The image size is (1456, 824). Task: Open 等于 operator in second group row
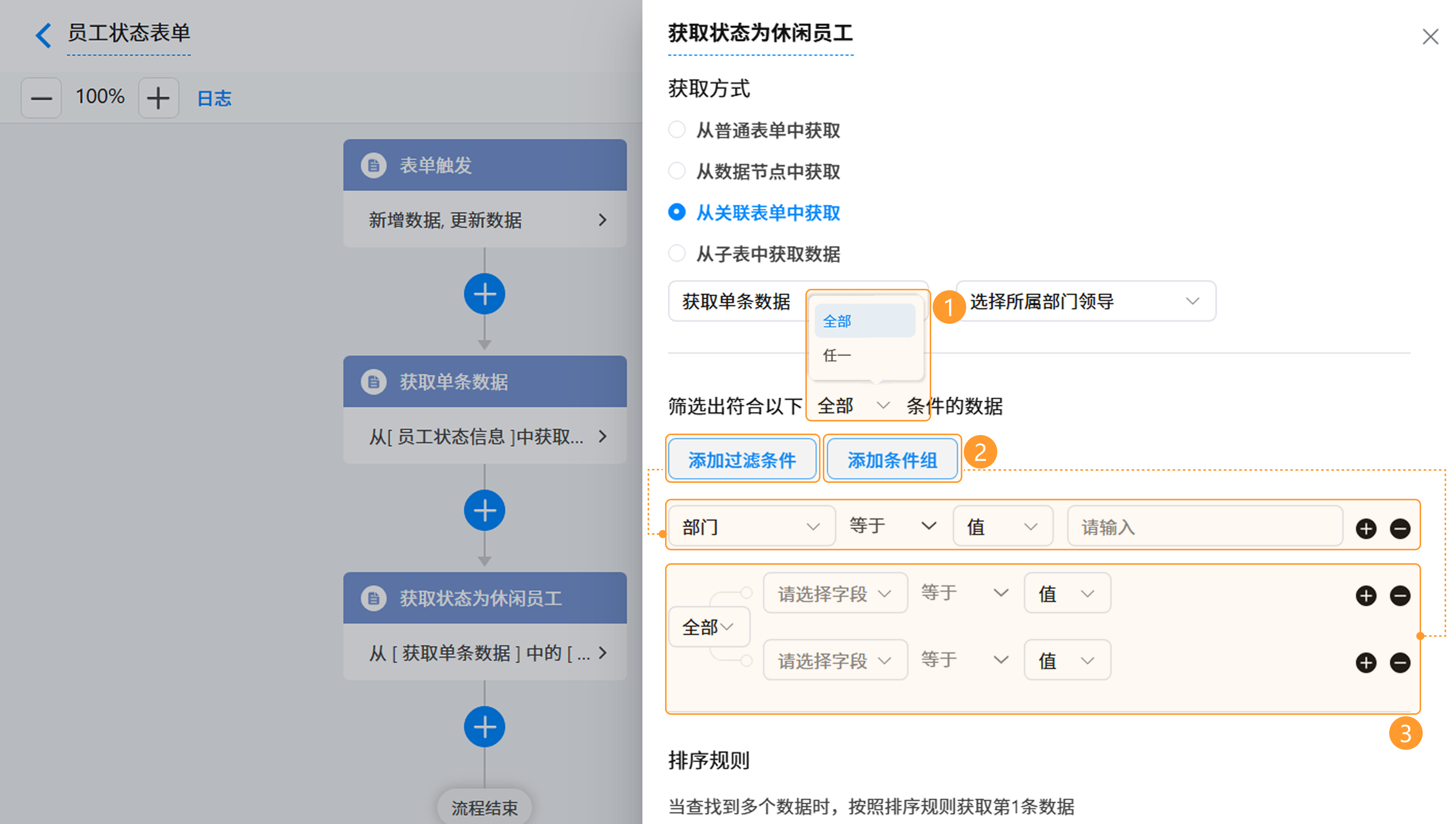coord(965,659)
